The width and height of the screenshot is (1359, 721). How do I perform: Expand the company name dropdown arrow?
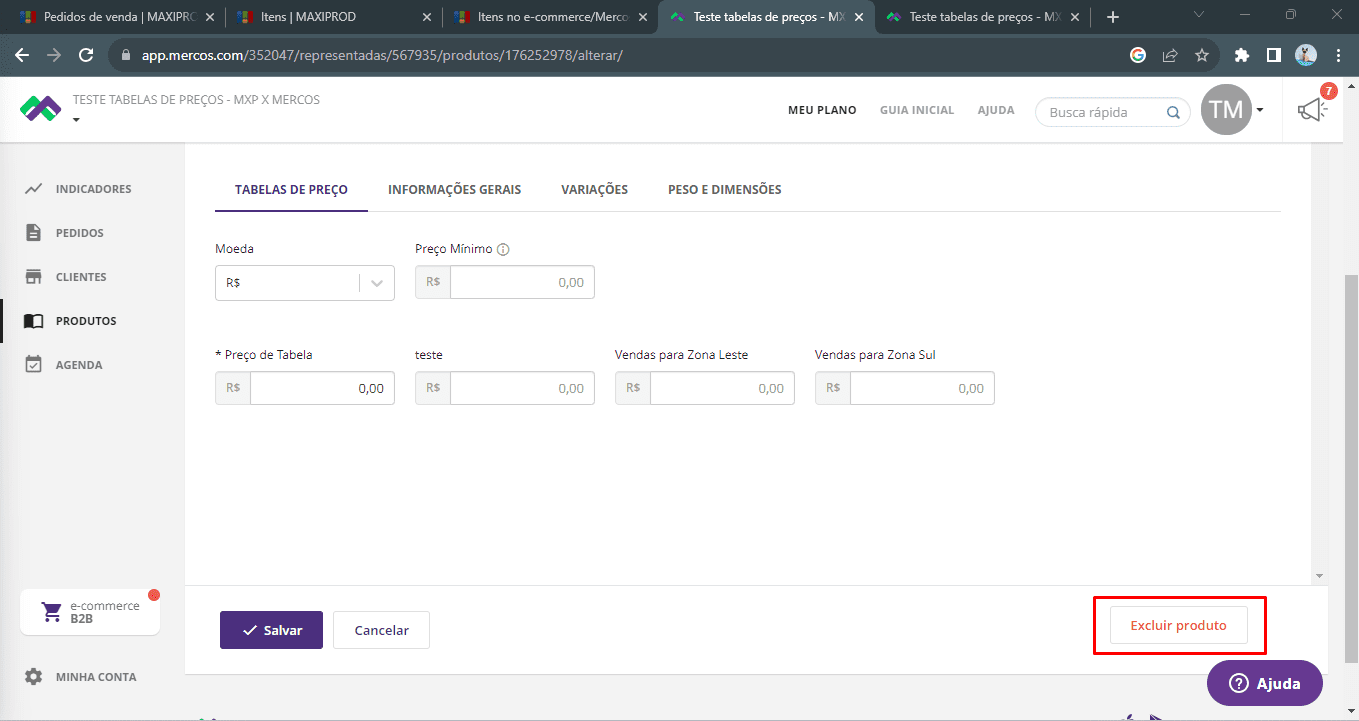pyautogui.click(x=77, y=120)
